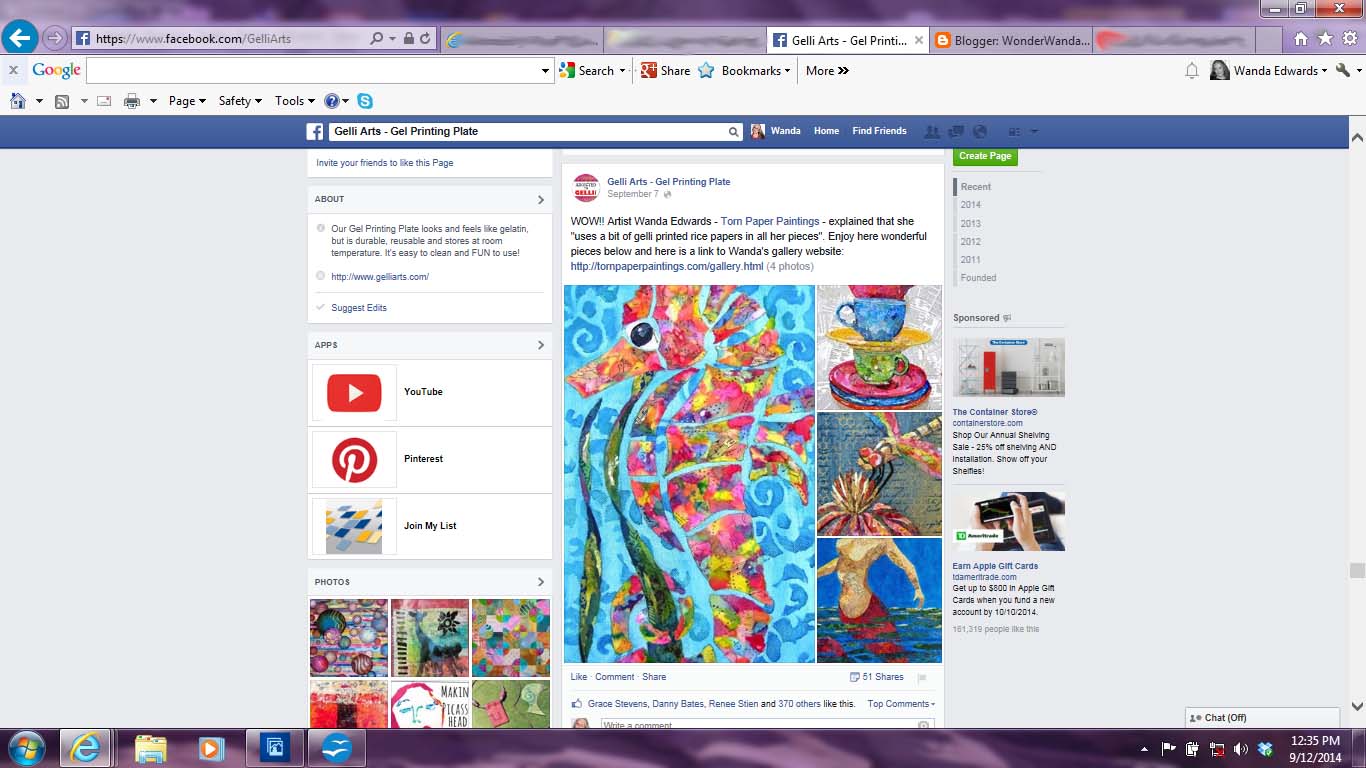Open the stacked teacups painting photo
This screenshot has width=1366, height=768.
coord(879,348)
